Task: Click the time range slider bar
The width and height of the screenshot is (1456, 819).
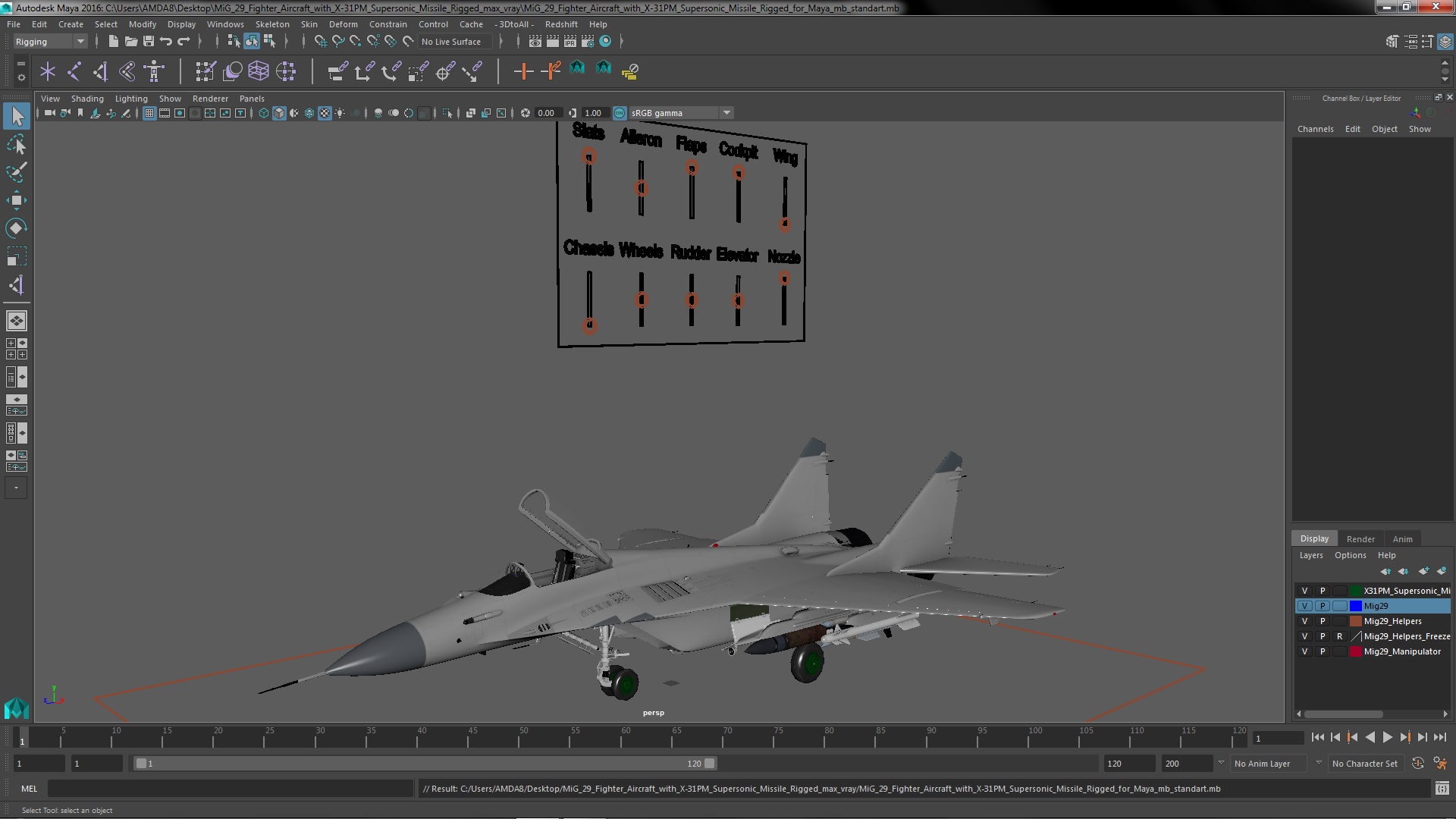Action: [425, 764]
